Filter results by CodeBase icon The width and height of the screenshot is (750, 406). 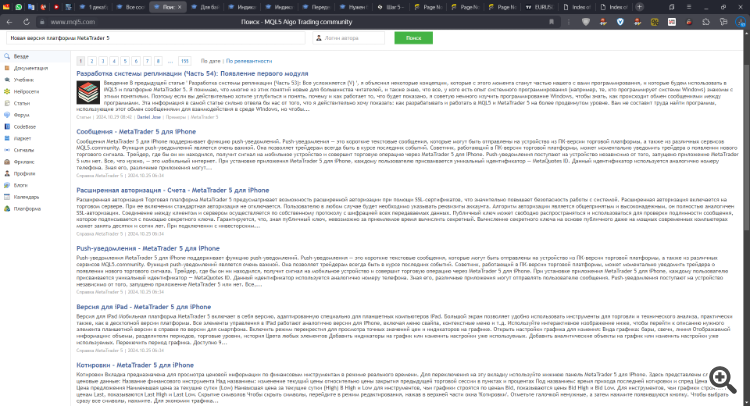[x=7, y=127]
